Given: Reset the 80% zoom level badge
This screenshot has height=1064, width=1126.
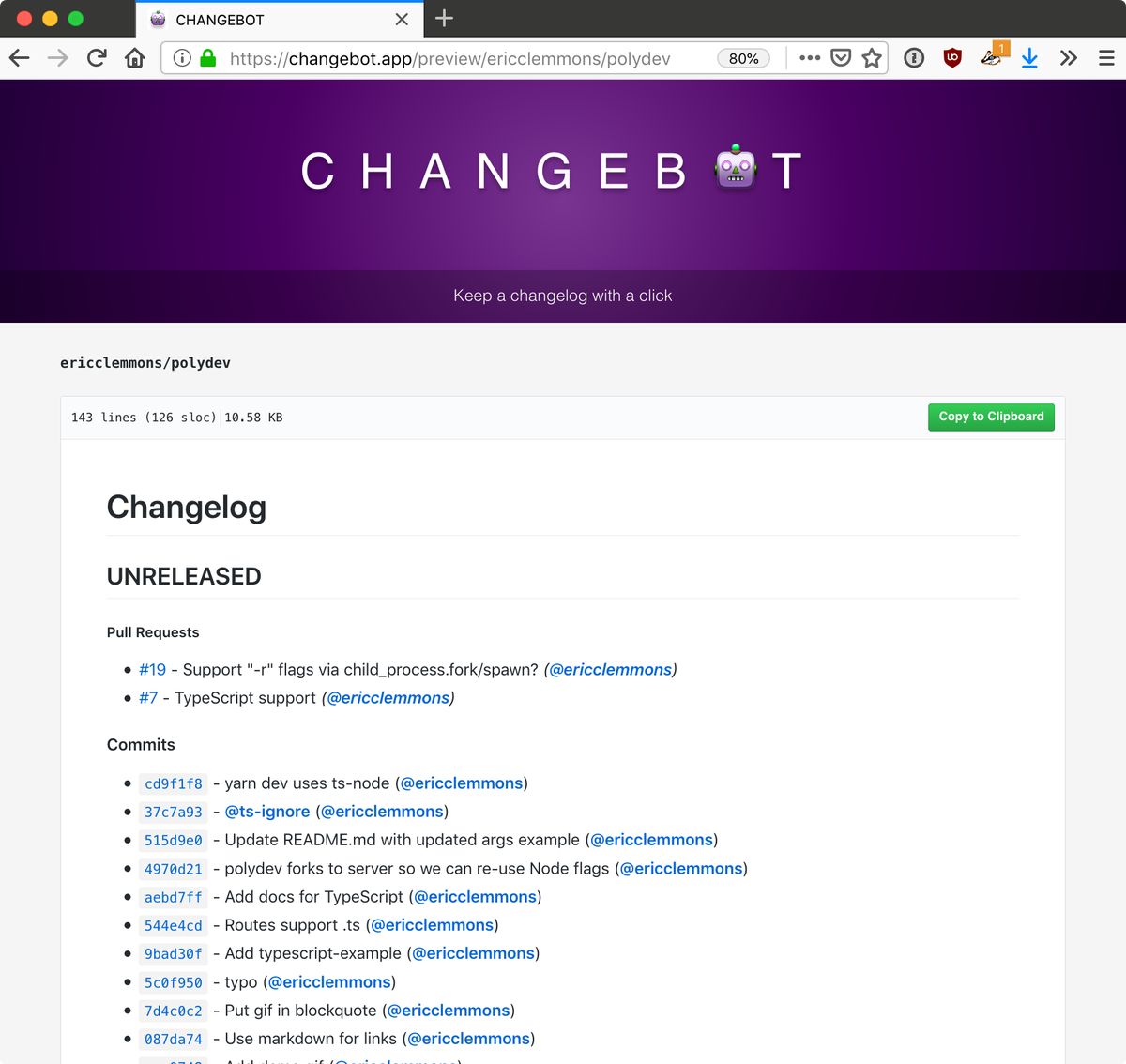Looking at the screenshot, I should [743, 58].
